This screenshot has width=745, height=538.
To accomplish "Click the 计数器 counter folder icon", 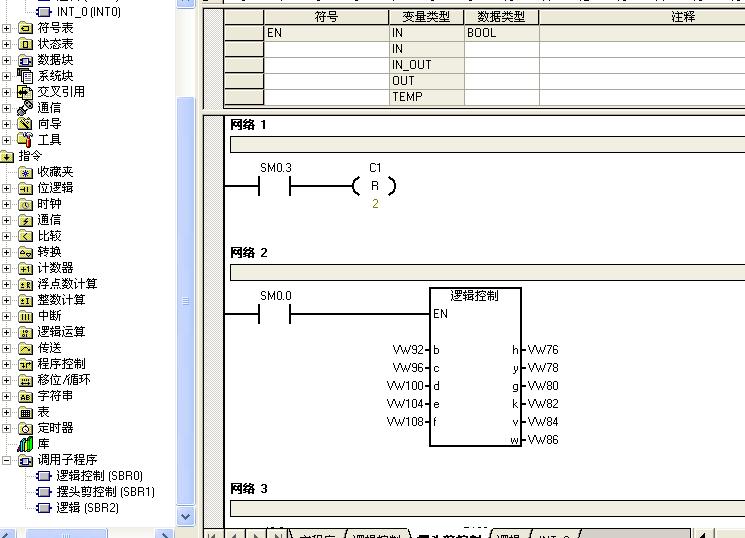I will [x=26, y=268].
